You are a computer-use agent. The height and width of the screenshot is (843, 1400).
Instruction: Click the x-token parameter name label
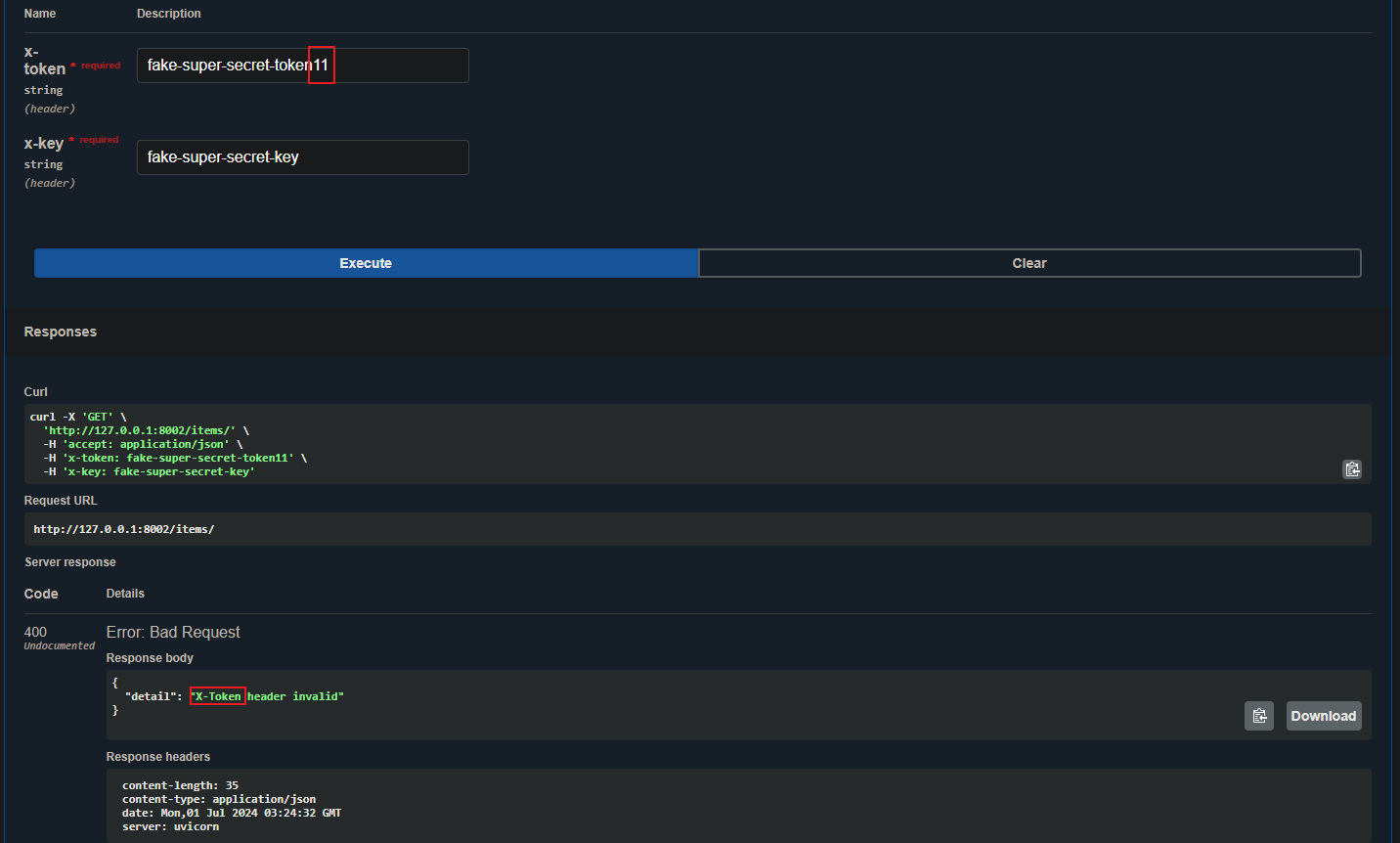[44, 61]
